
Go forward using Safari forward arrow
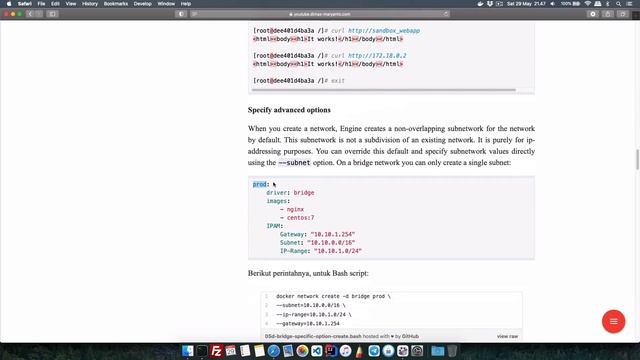pos(39,14)
